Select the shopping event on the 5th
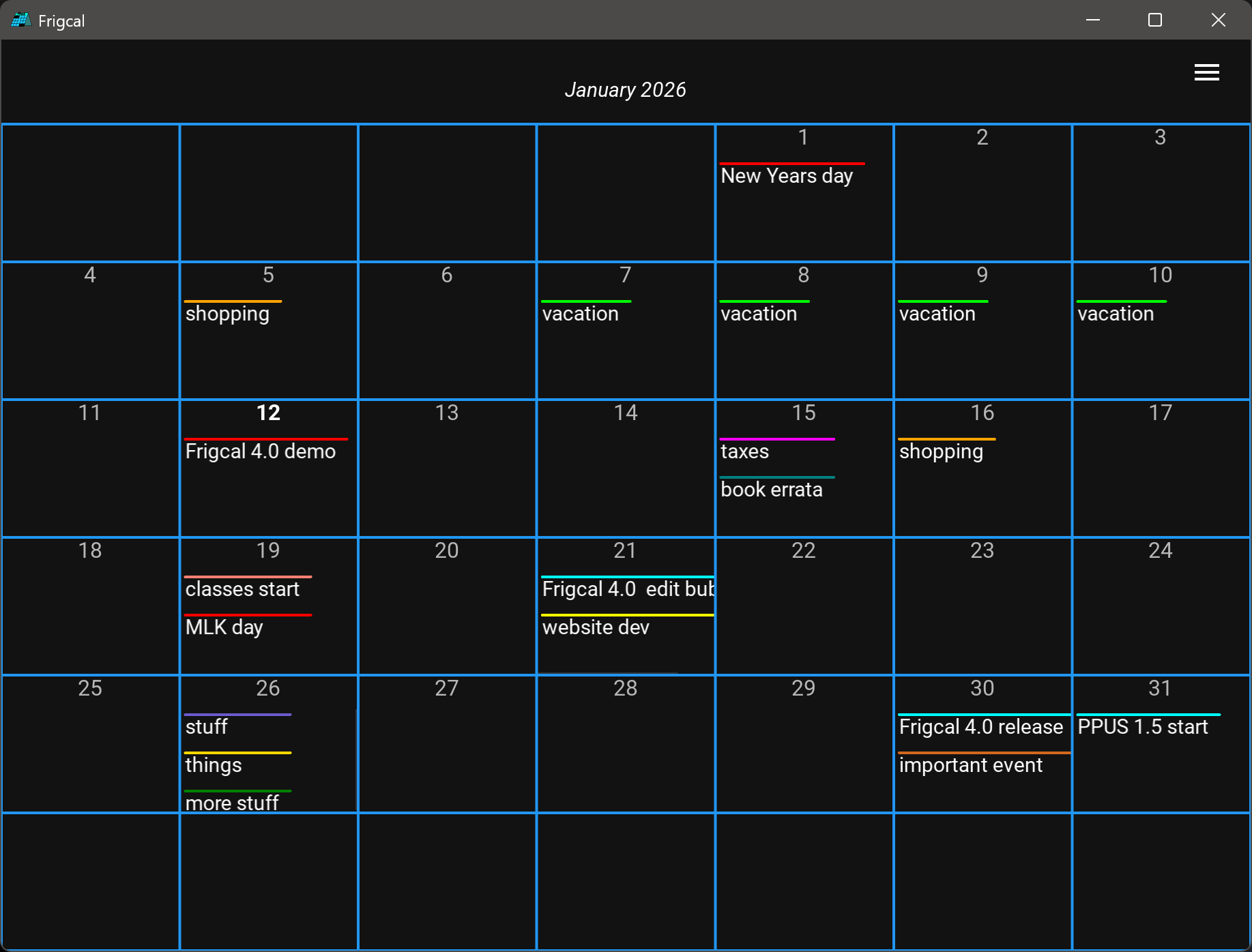Viewport: 1252px width, 952px height. 227,314
